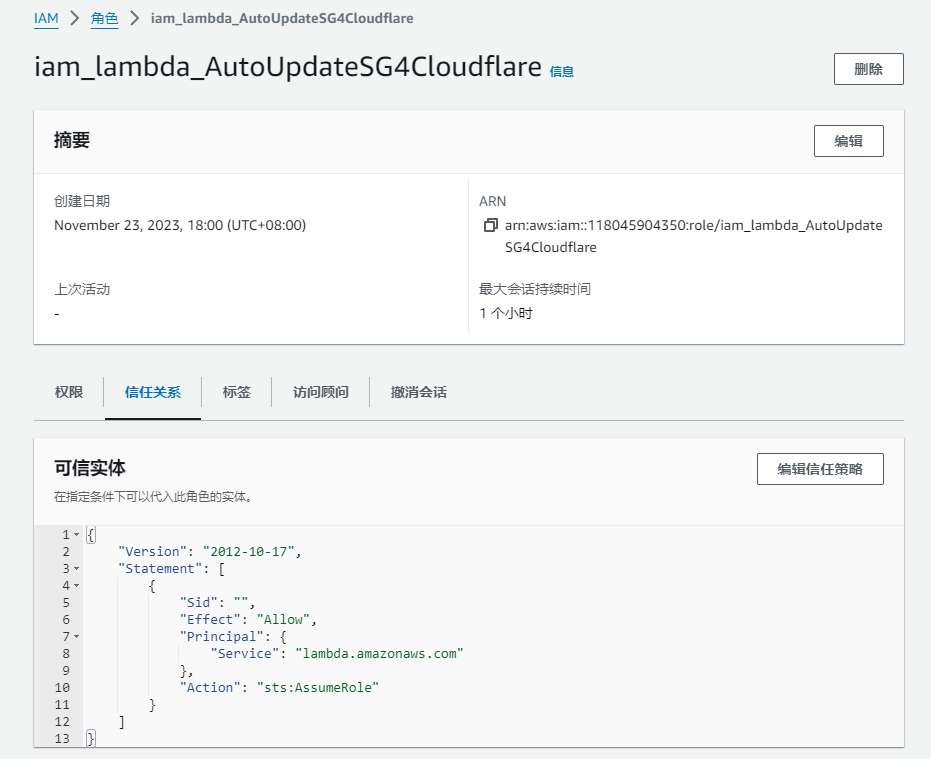931x759 pixels.
Task: Click the ARN text in the summary
Action: click(693, 235)
